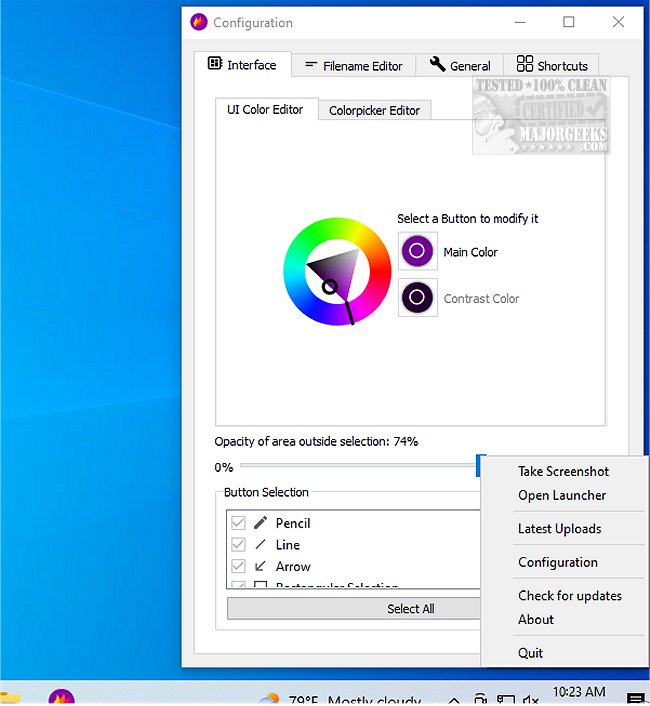Open the General settings tab
This screenshot has height=706, width=650.
pos(460,66)
